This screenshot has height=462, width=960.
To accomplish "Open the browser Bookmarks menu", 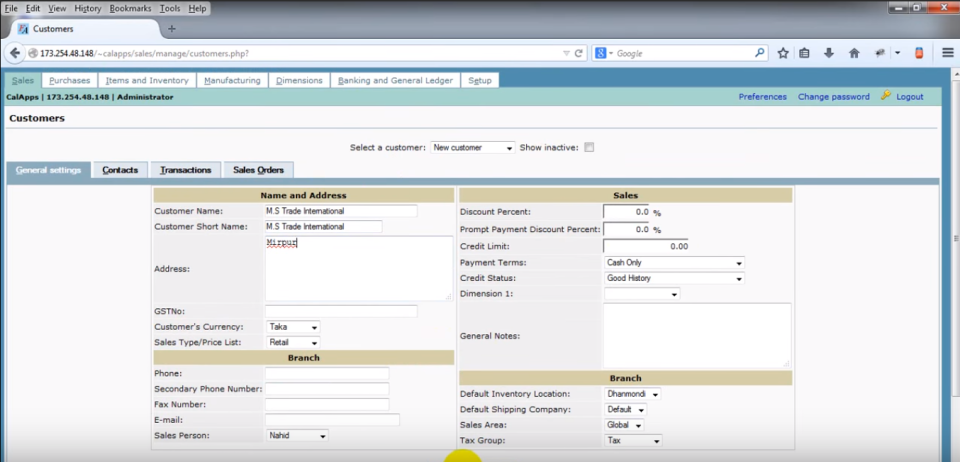I will click(x=130, y=9).
